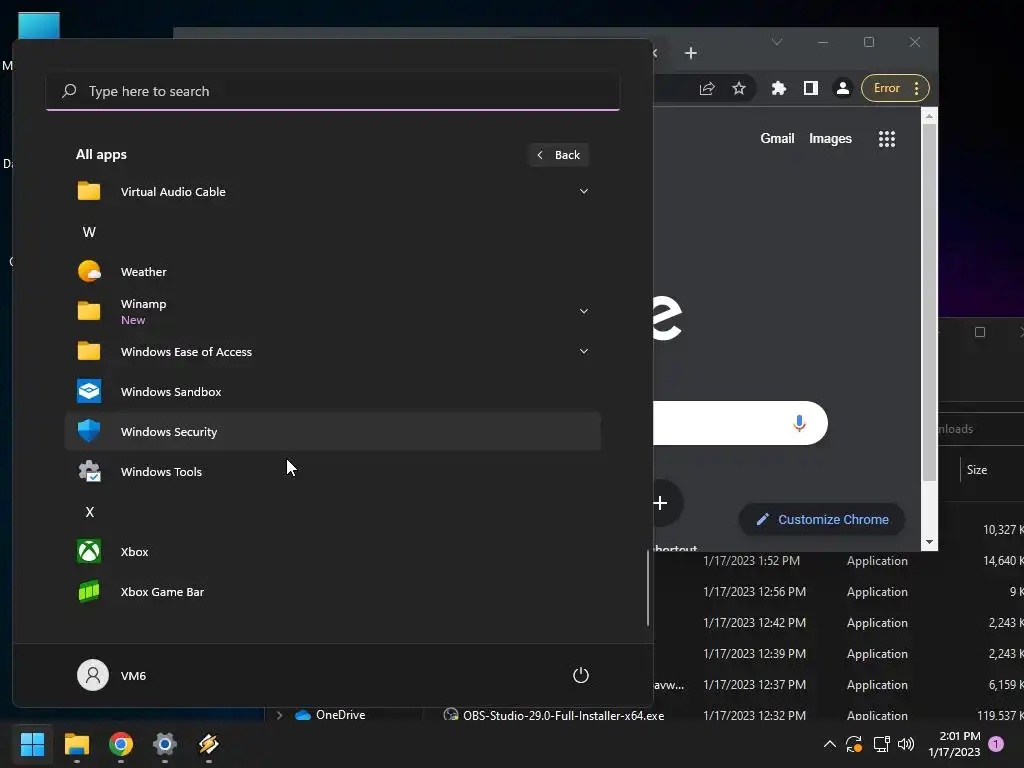Click the Chrome Error menu button
Viewport: 1024px width, 768px height.
tap(895, 88)
